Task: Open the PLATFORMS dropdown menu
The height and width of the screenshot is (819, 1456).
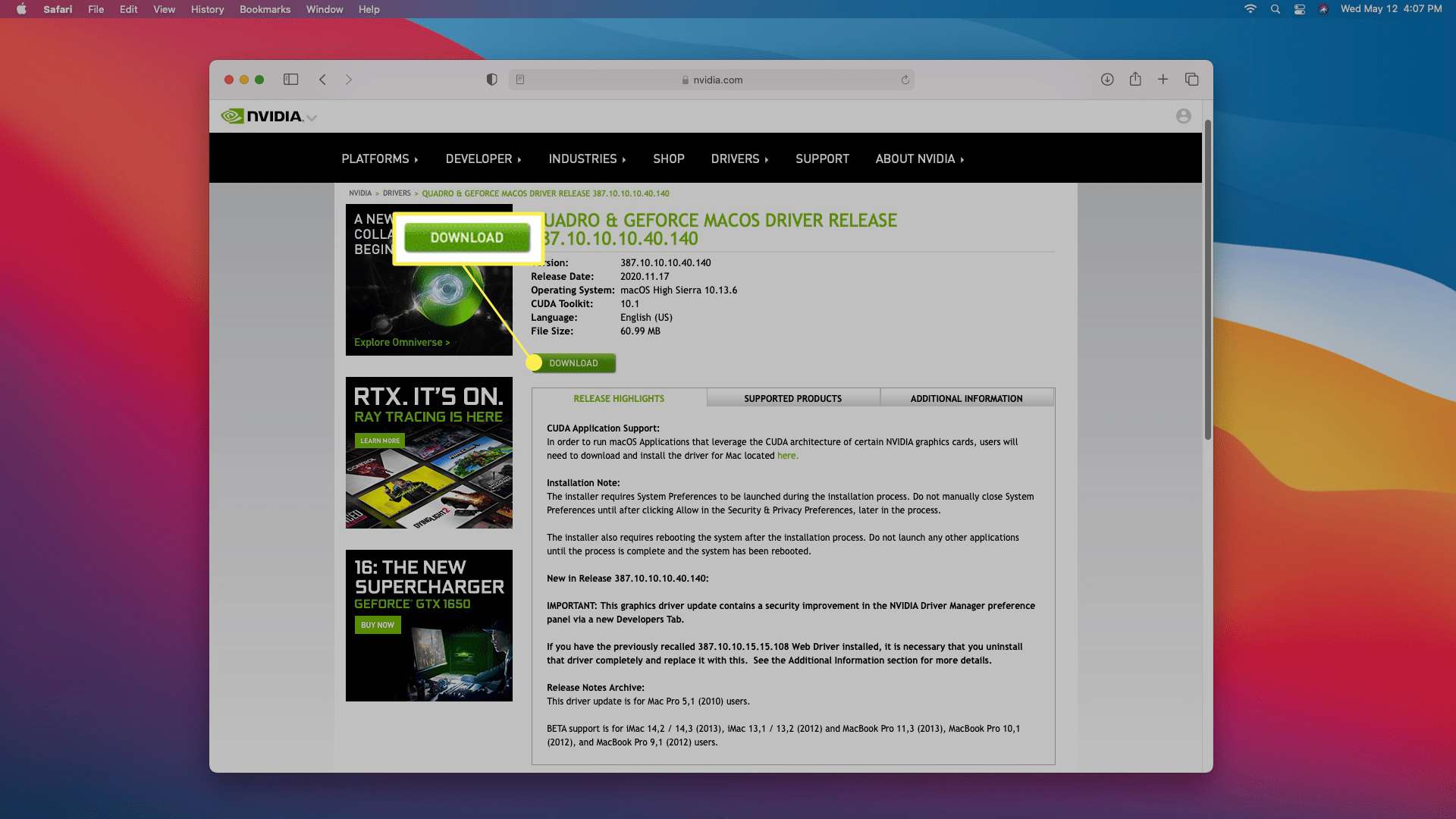Action: [378, 158]
